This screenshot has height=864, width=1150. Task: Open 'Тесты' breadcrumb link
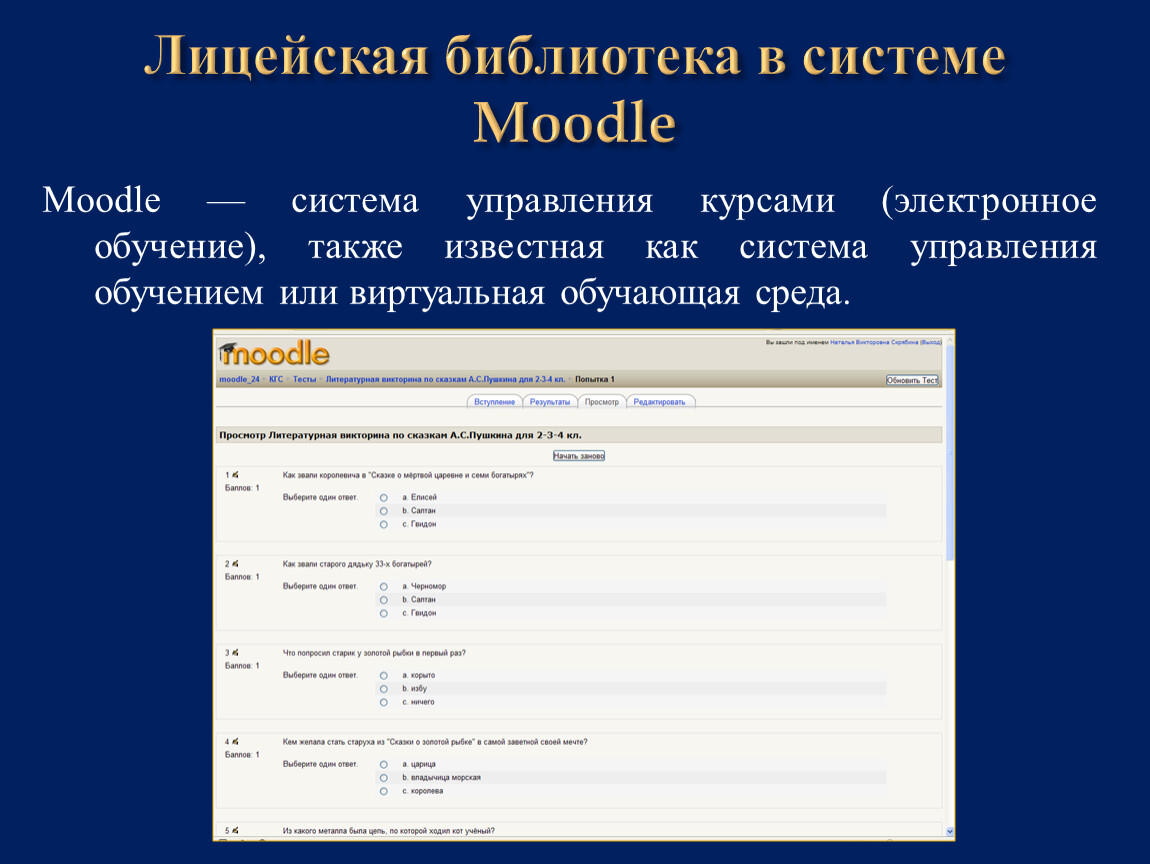click(x=304, y=380)
